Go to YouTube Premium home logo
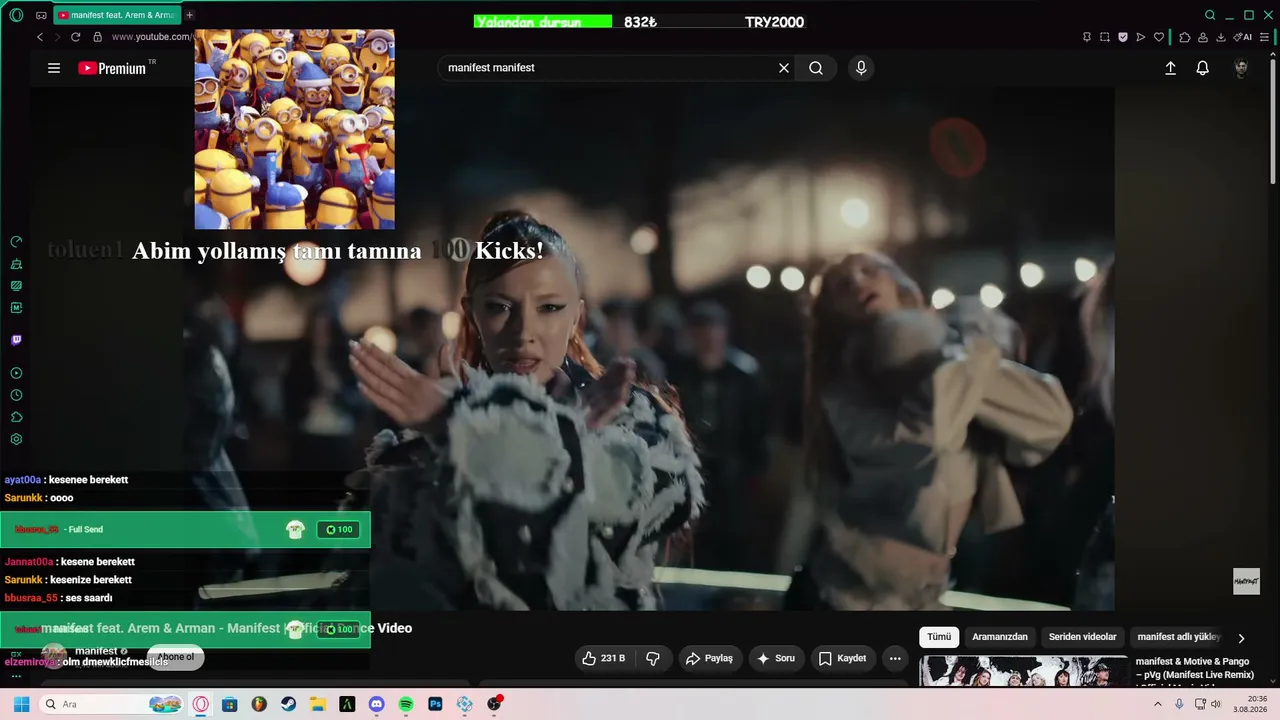 pyautogui.click(x=112, y=68)
